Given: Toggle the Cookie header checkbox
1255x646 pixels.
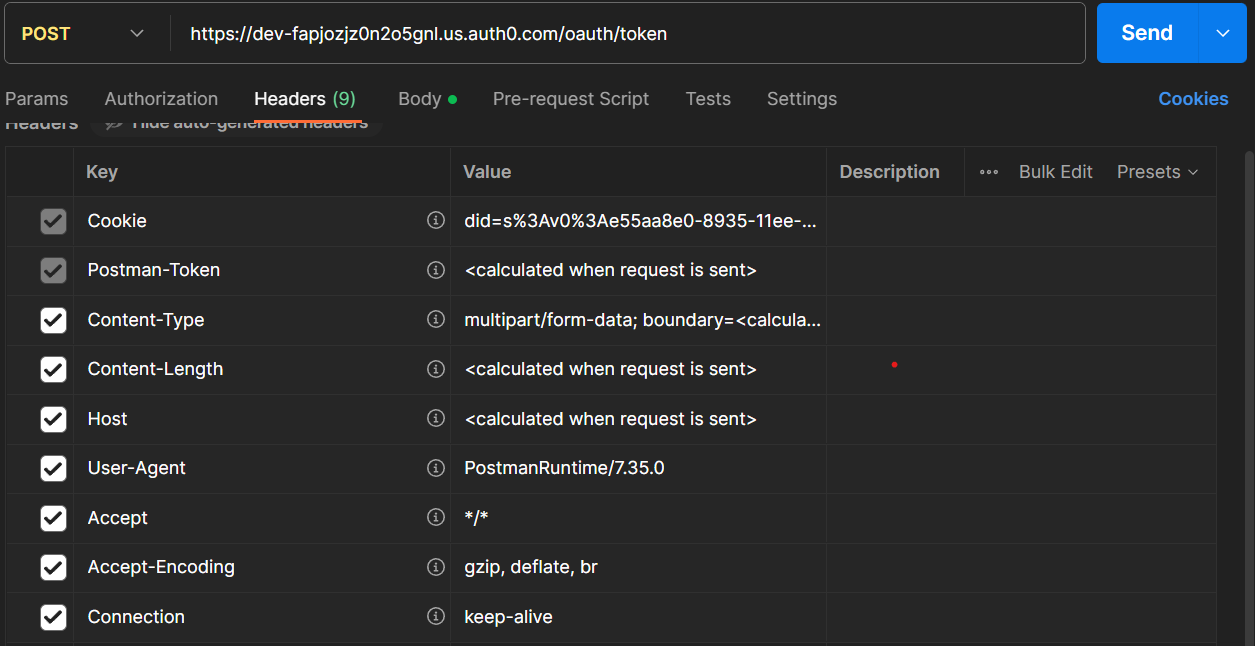Looking at the screenshot, I should tap(53, 221).
